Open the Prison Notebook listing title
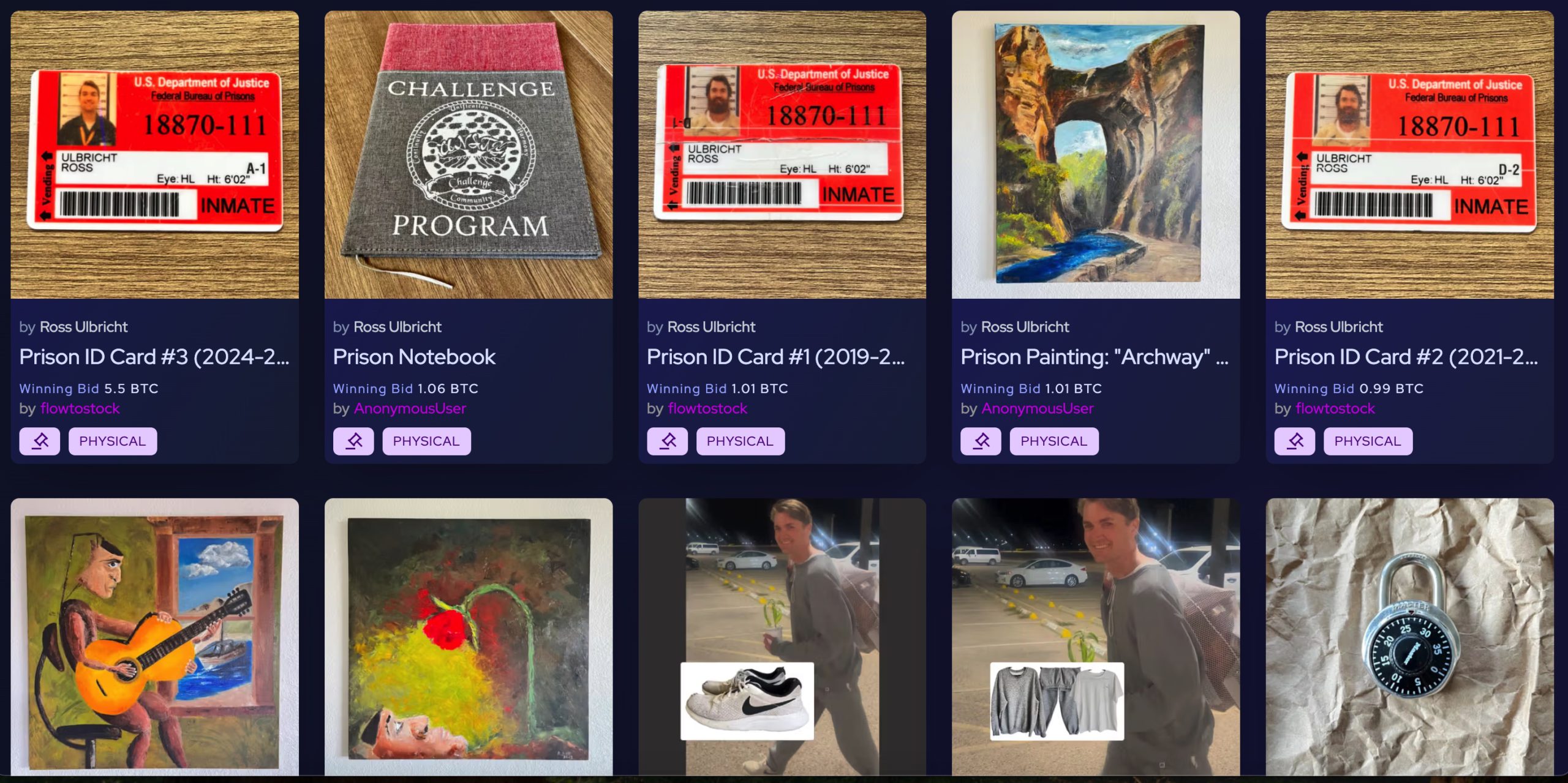This screenshot has width=1568, height=783. [x=414, y=357]
